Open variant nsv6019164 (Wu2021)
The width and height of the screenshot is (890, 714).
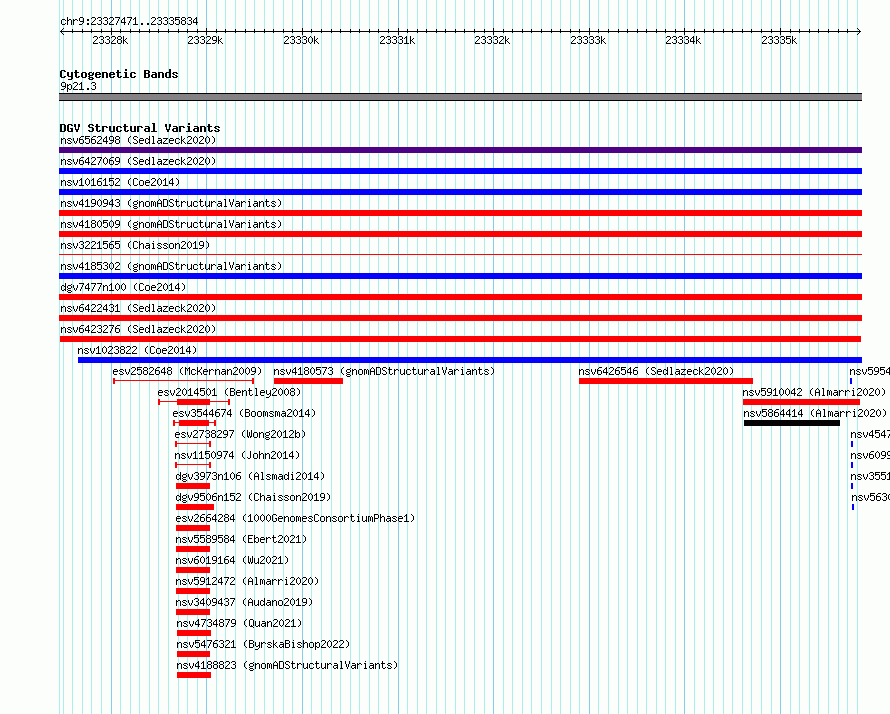[x=232, y=560]
